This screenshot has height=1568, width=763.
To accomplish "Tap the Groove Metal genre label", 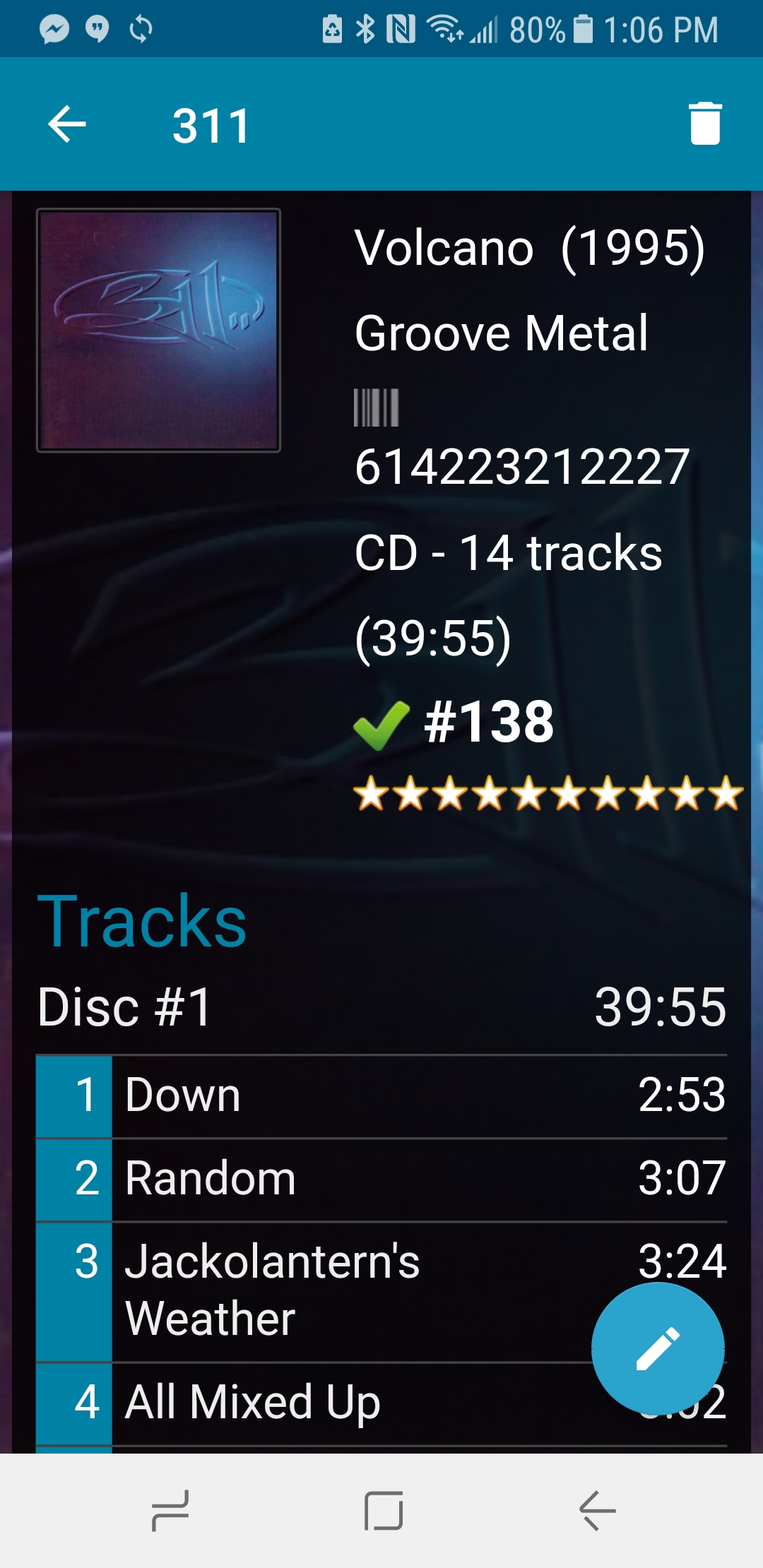I will point(502,333).
